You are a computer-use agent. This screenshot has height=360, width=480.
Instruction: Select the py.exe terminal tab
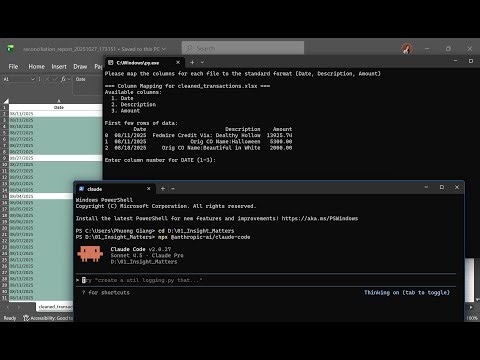pos(144,63)
